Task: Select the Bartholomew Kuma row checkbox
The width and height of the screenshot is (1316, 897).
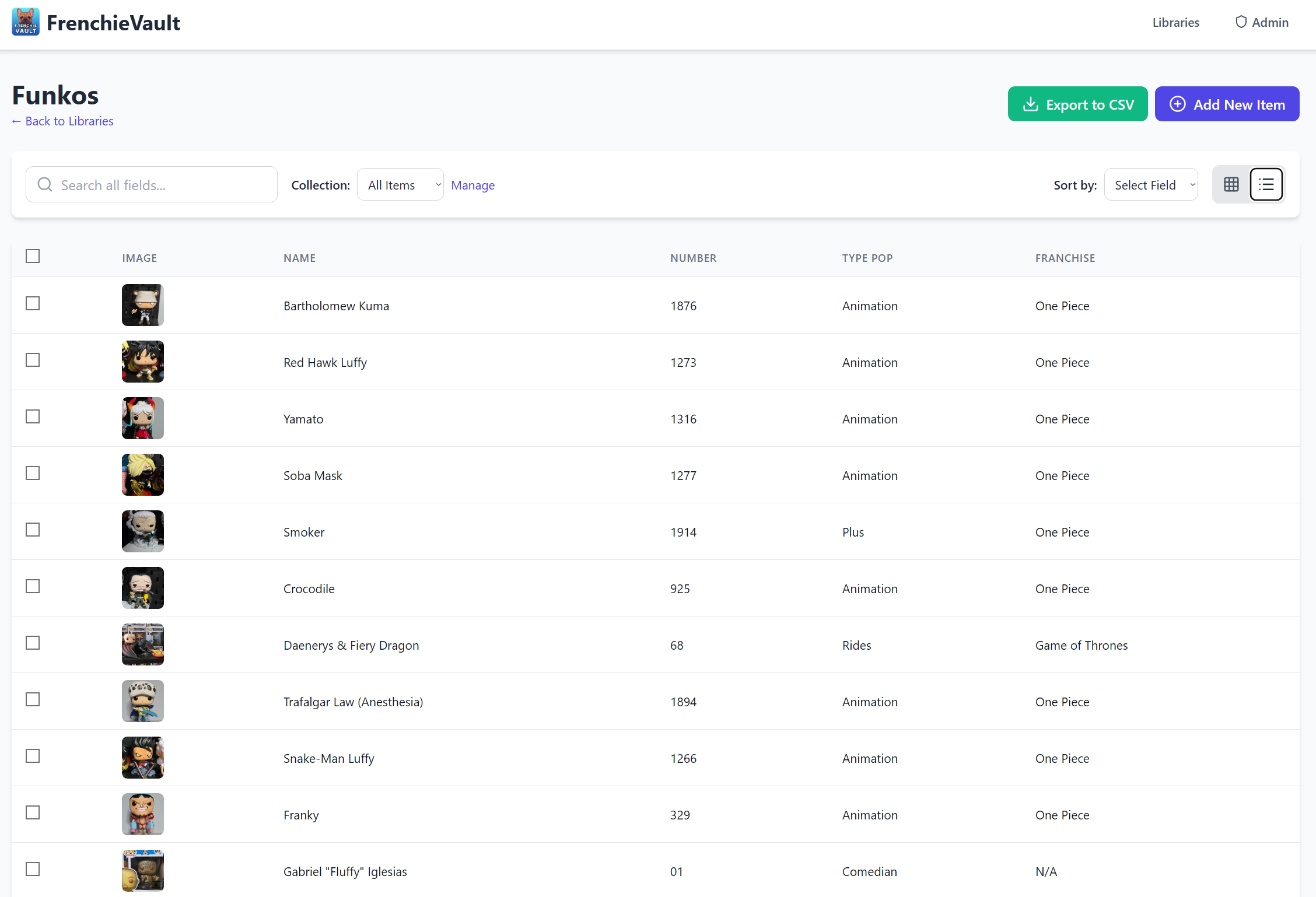Action: point(33,304)
